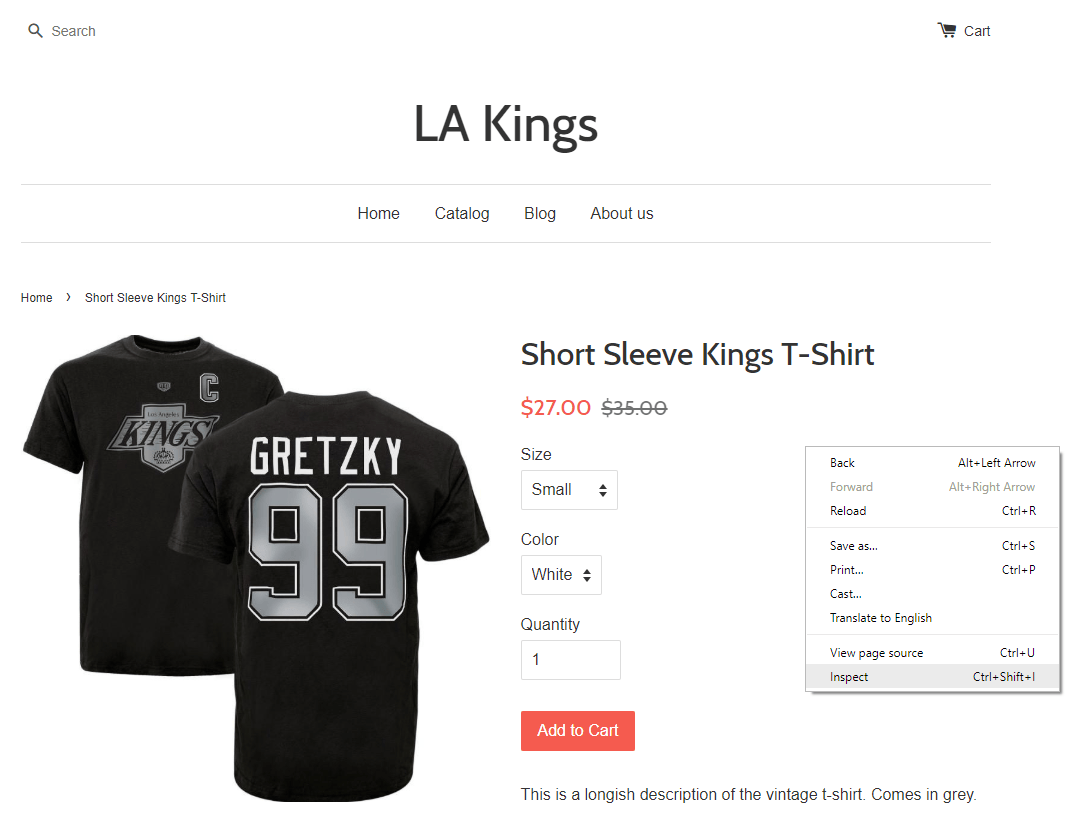Click Cast in the context menu
The height and width of the screenshot is (816, 1073).
845,593
